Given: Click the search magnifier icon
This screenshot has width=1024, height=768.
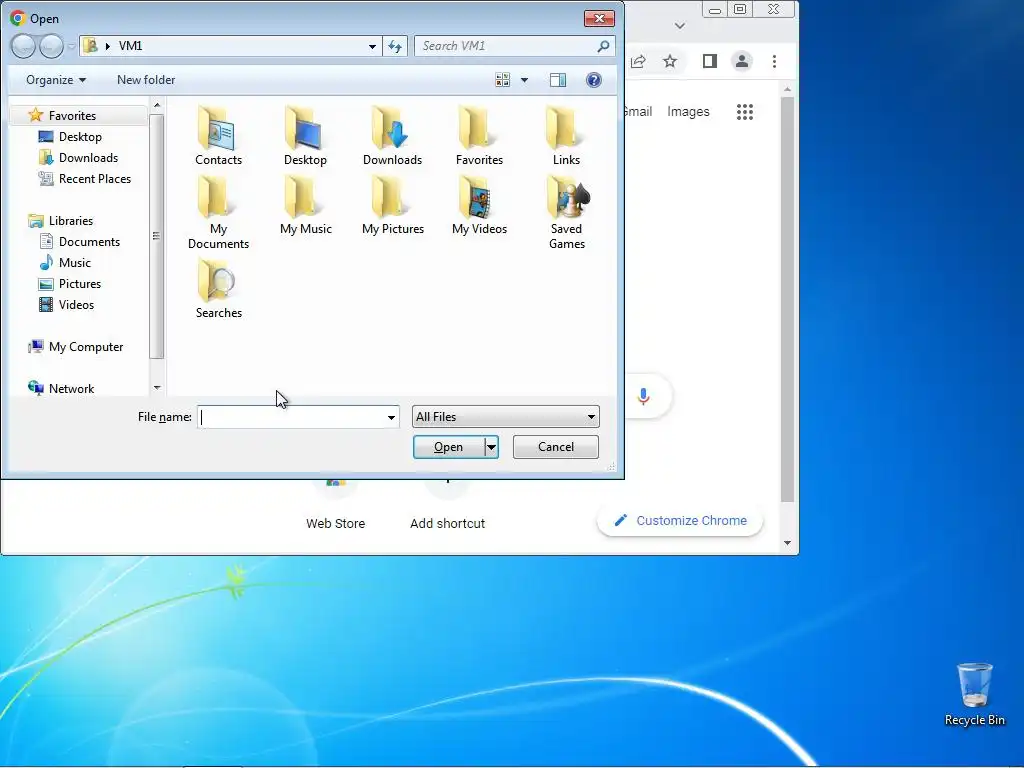Looking at the screenshot, I should pos(603,46).
